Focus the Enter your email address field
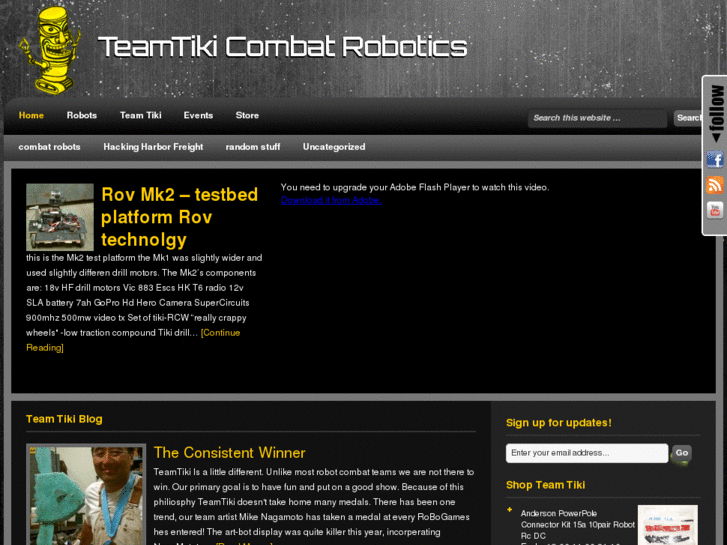727x545 pixels. 587,453
